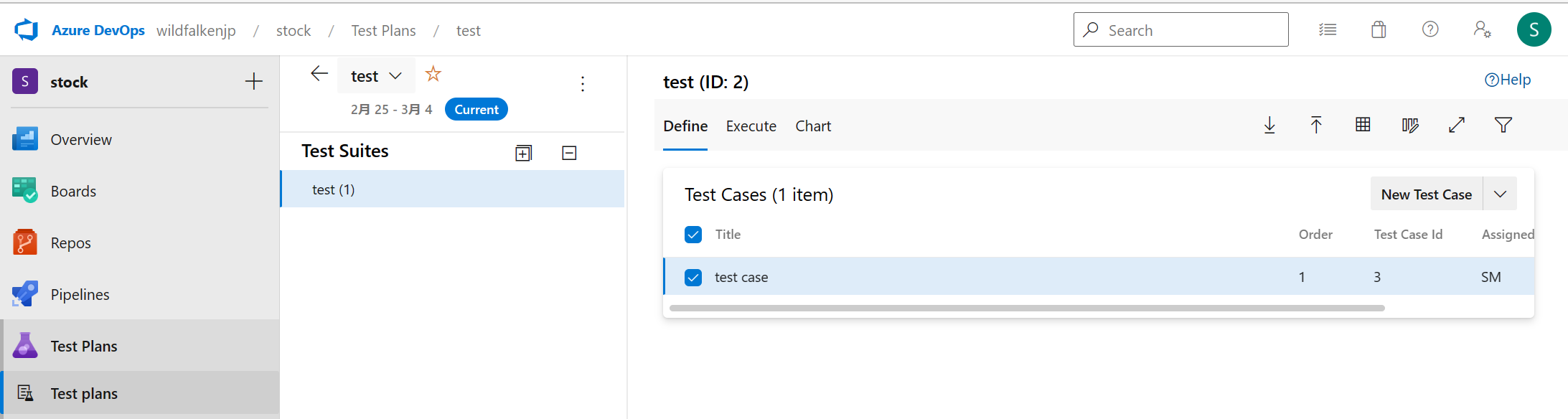Click the import test cases upload icon

[1316, 126]
